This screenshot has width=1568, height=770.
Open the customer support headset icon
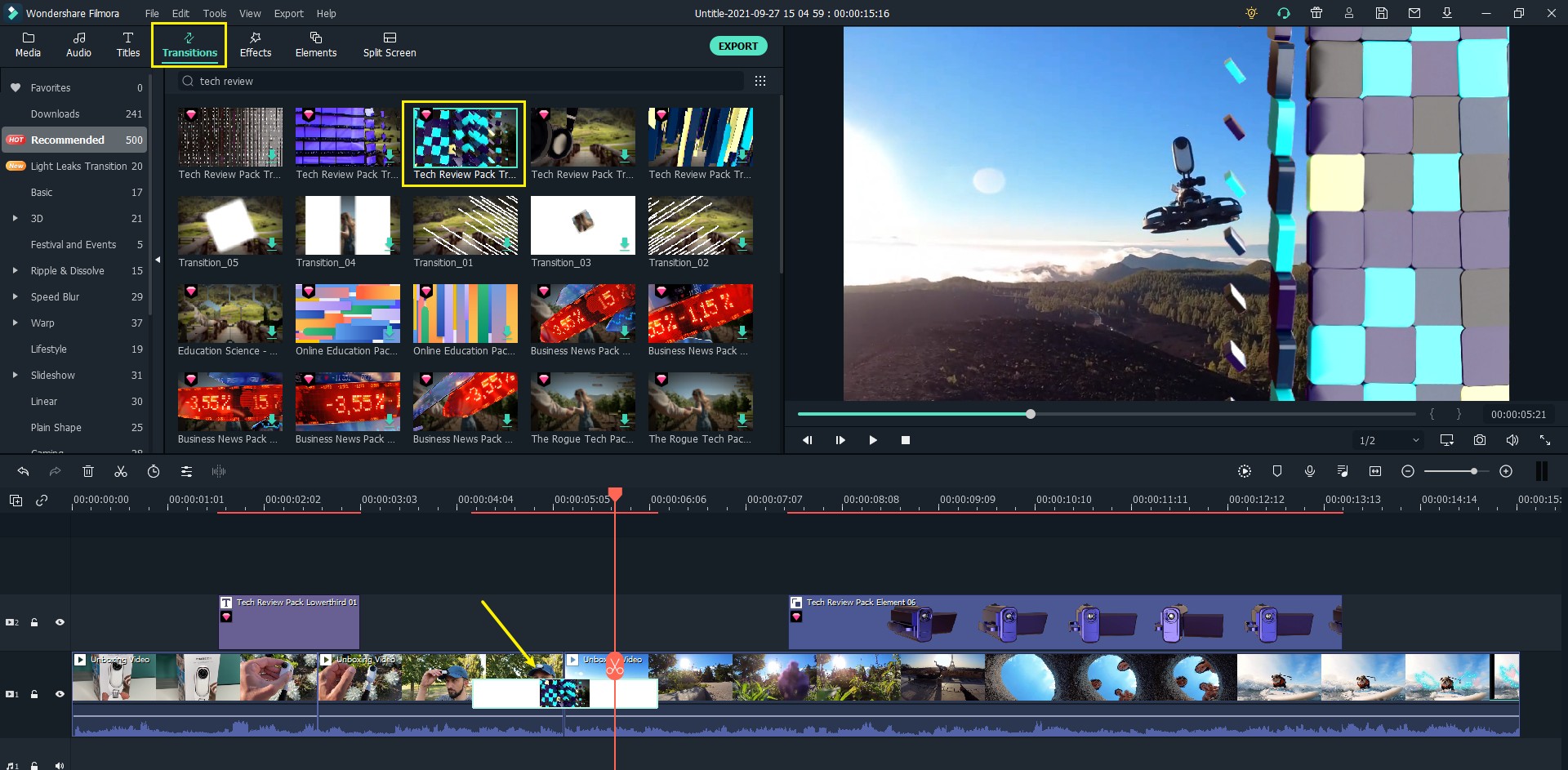(x=1284, y=13)
